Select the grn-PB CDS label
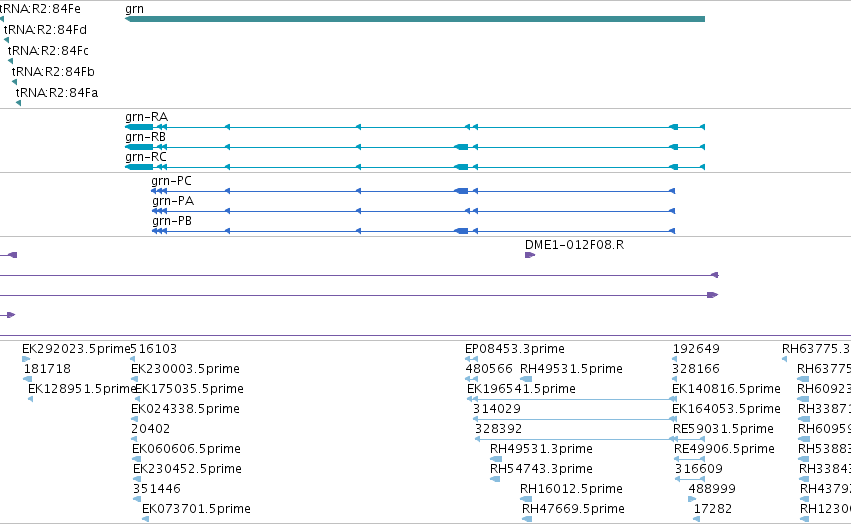 [172, 221]
